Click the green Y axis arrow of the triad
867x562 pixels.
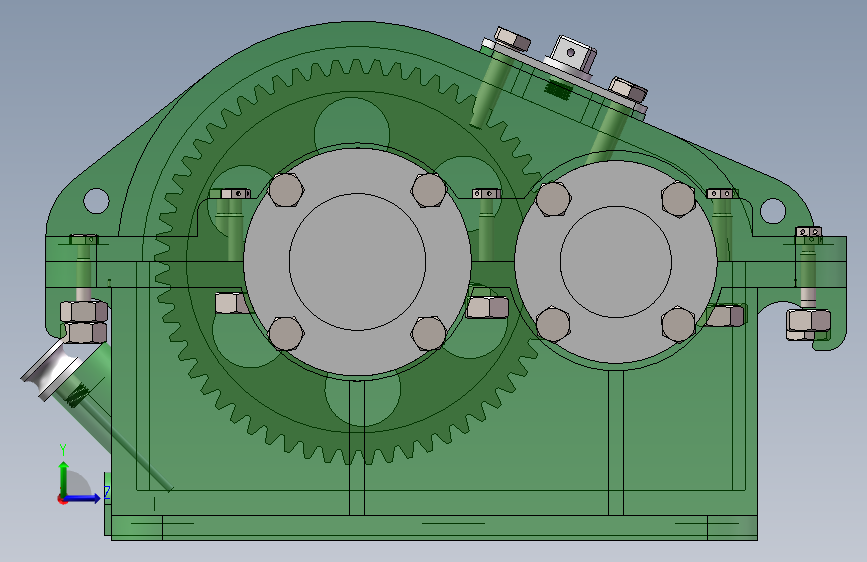[64, 478]
